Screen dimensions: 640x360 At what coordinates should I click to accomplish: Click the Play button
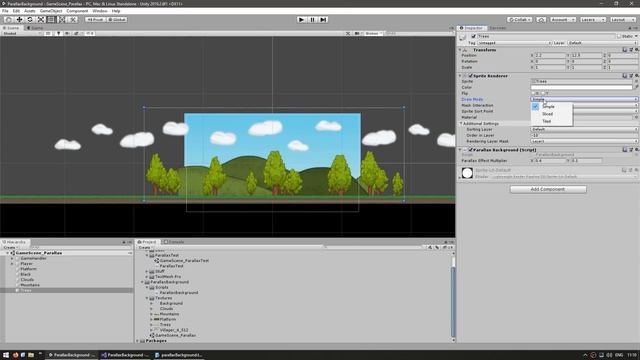(x=301, y=19)
